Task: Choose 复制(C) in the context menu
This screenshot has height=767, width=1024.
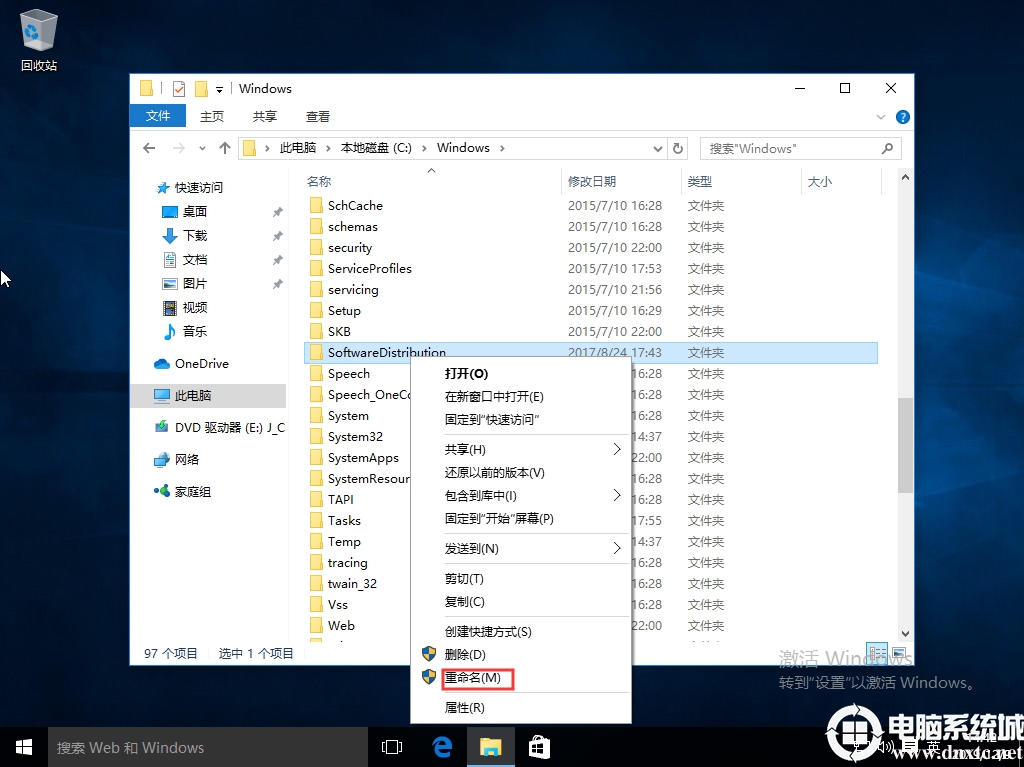Action: pyautogui.click(x=464, y=602)
